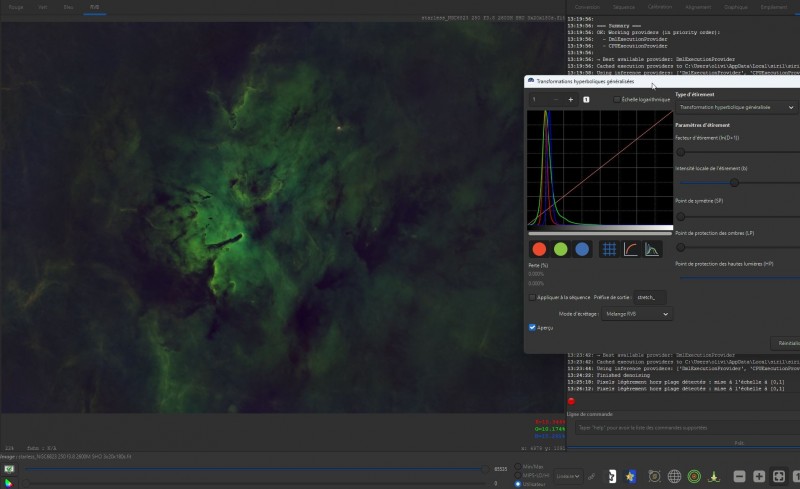Open the Type d'étirement dropdown
The height and width of the screenshot is (489, 800).
pos(737,107)
